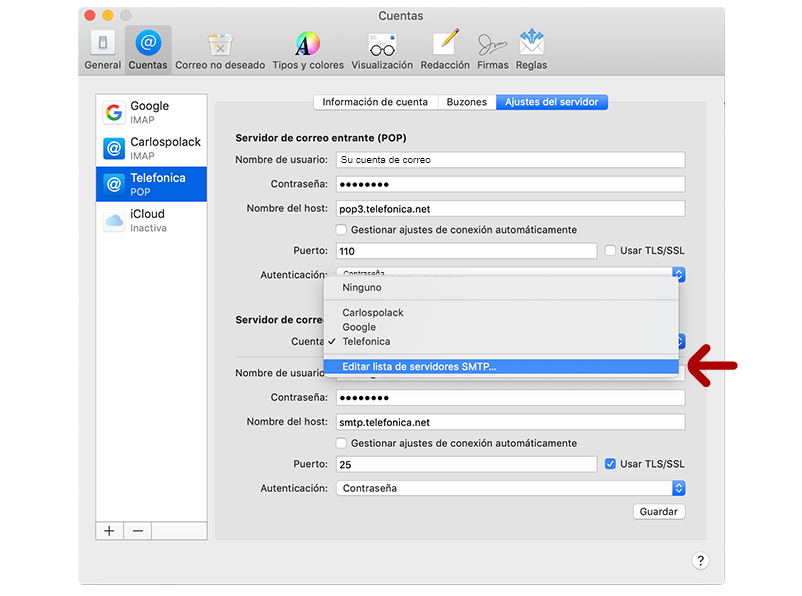Click outgoing Contraseña password field
This screenshot has width=802, height=596.
[x=510, y=398]
